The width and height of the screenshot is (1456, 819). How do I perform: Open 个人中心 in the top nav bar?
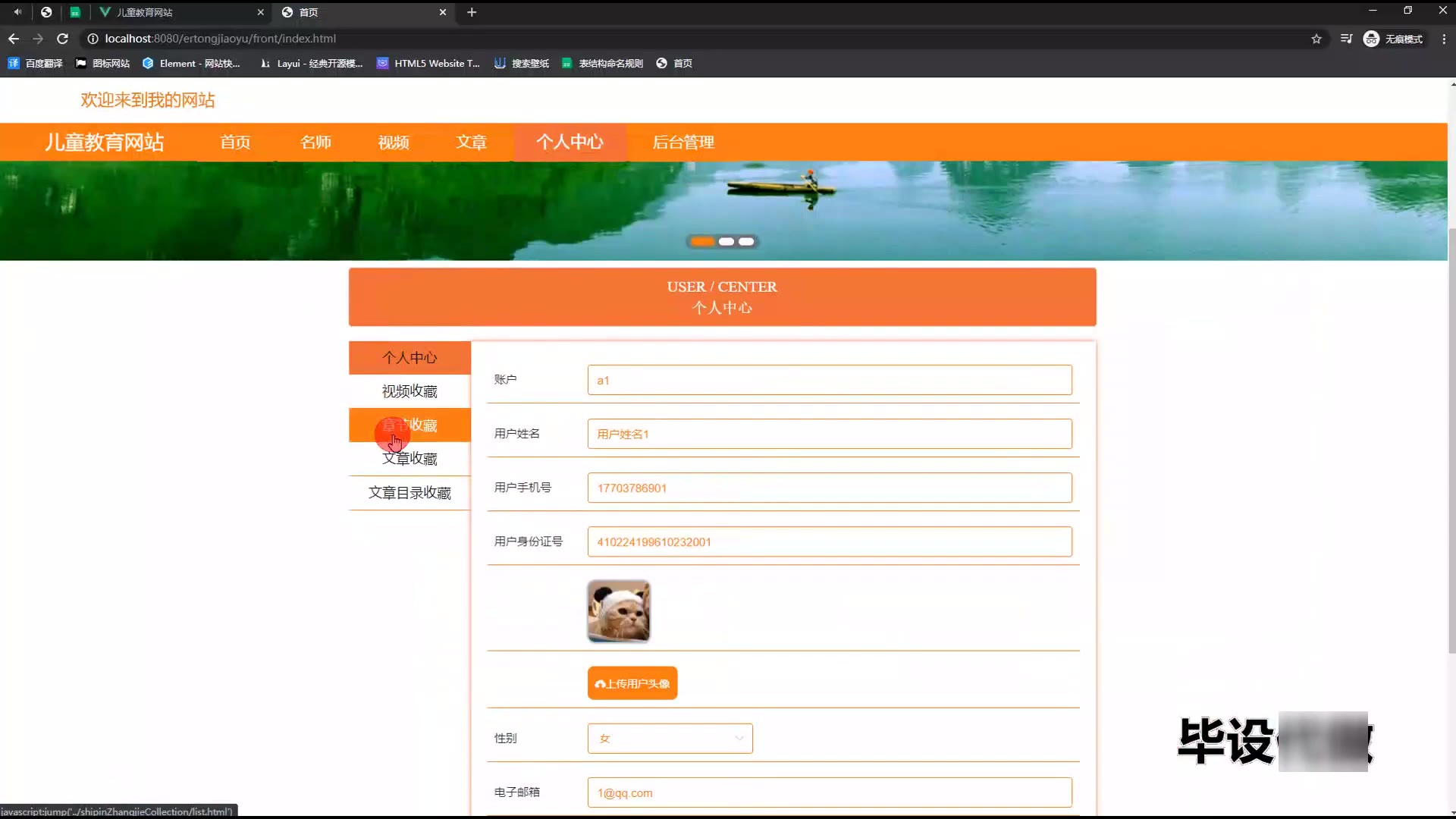pos(570,143)
